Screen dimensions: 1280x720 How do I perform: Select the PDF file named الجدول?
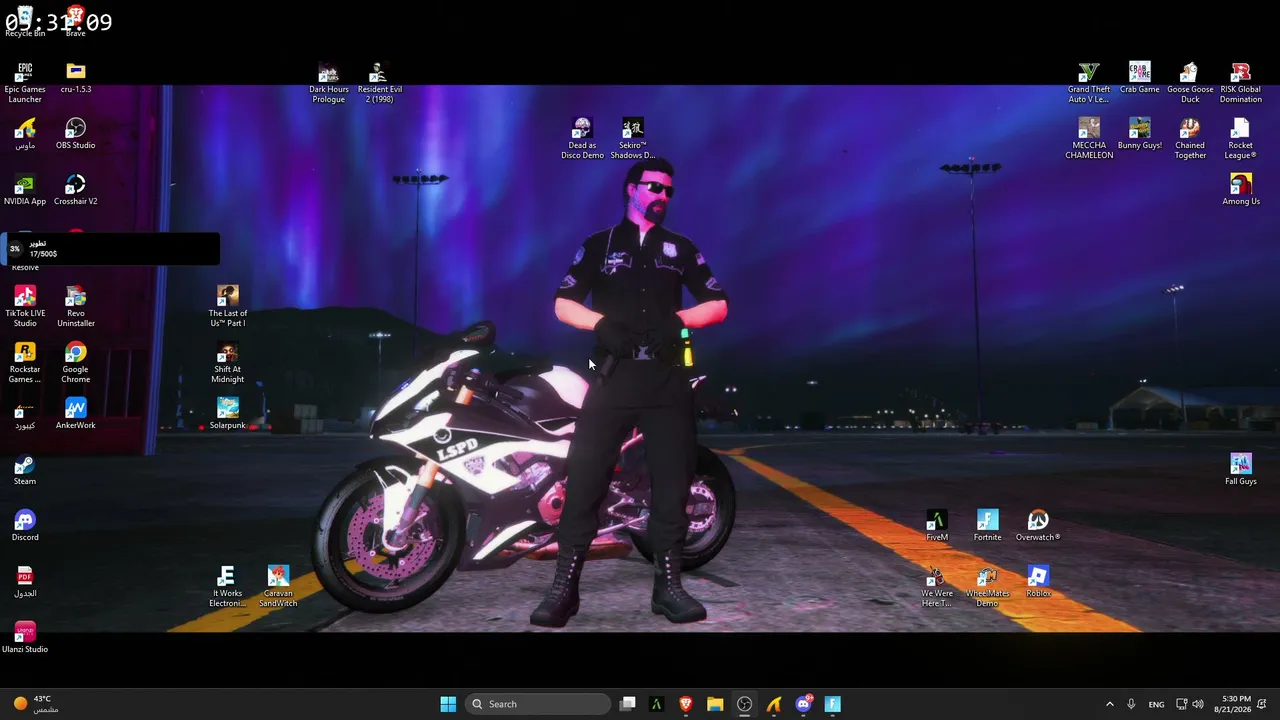pos(25,581)
